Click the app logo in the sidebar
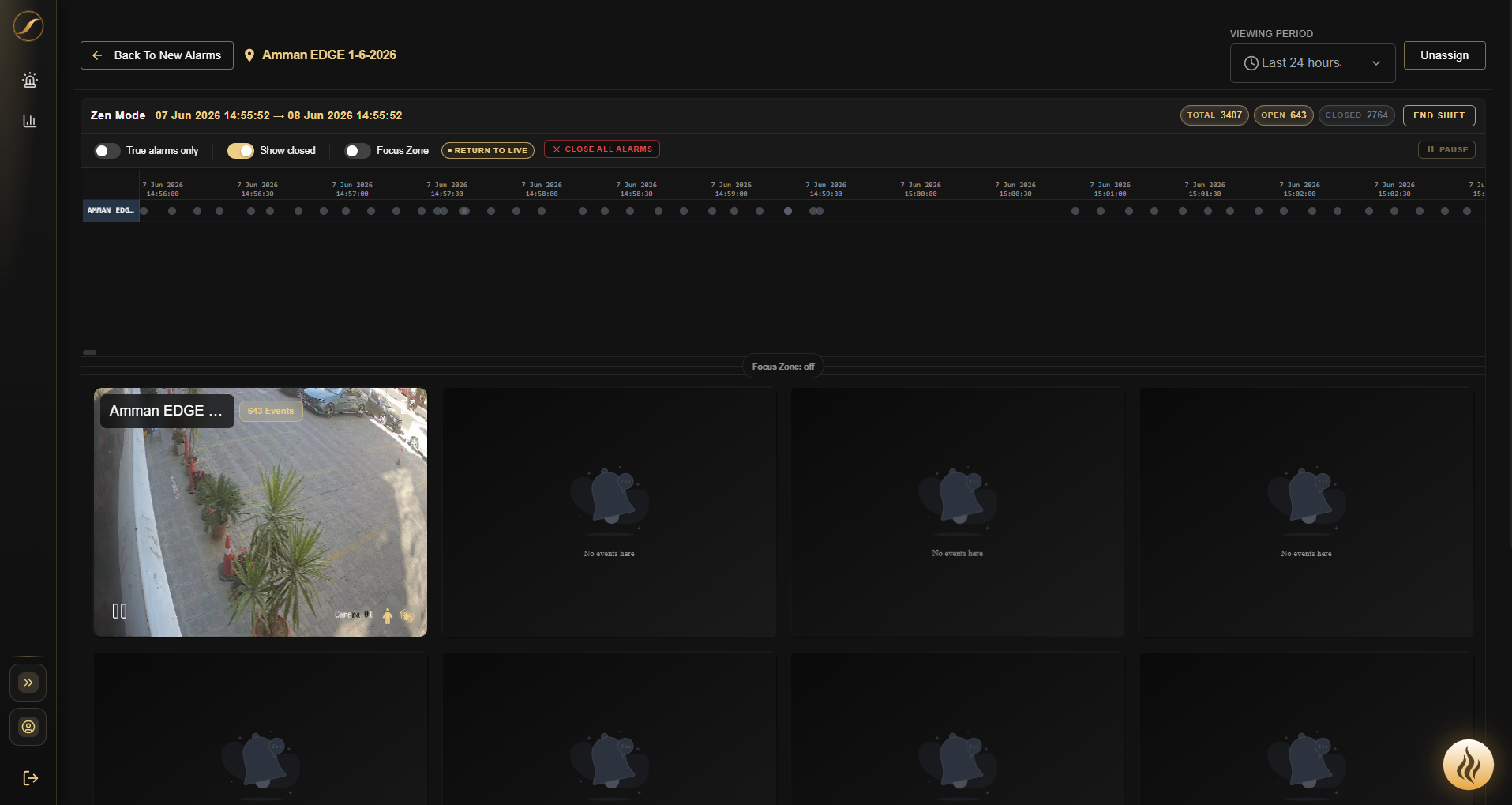This screenshot has width=1512, height=805. 28,27
